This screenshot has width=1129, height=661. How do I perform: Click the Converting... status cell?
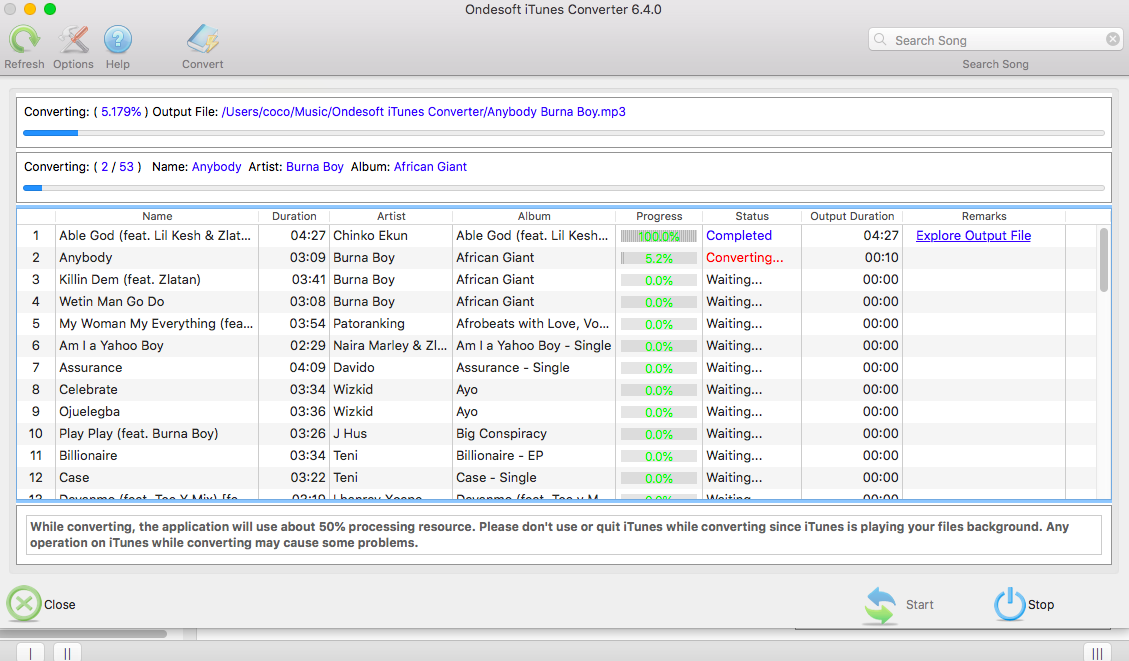(752, 258)
